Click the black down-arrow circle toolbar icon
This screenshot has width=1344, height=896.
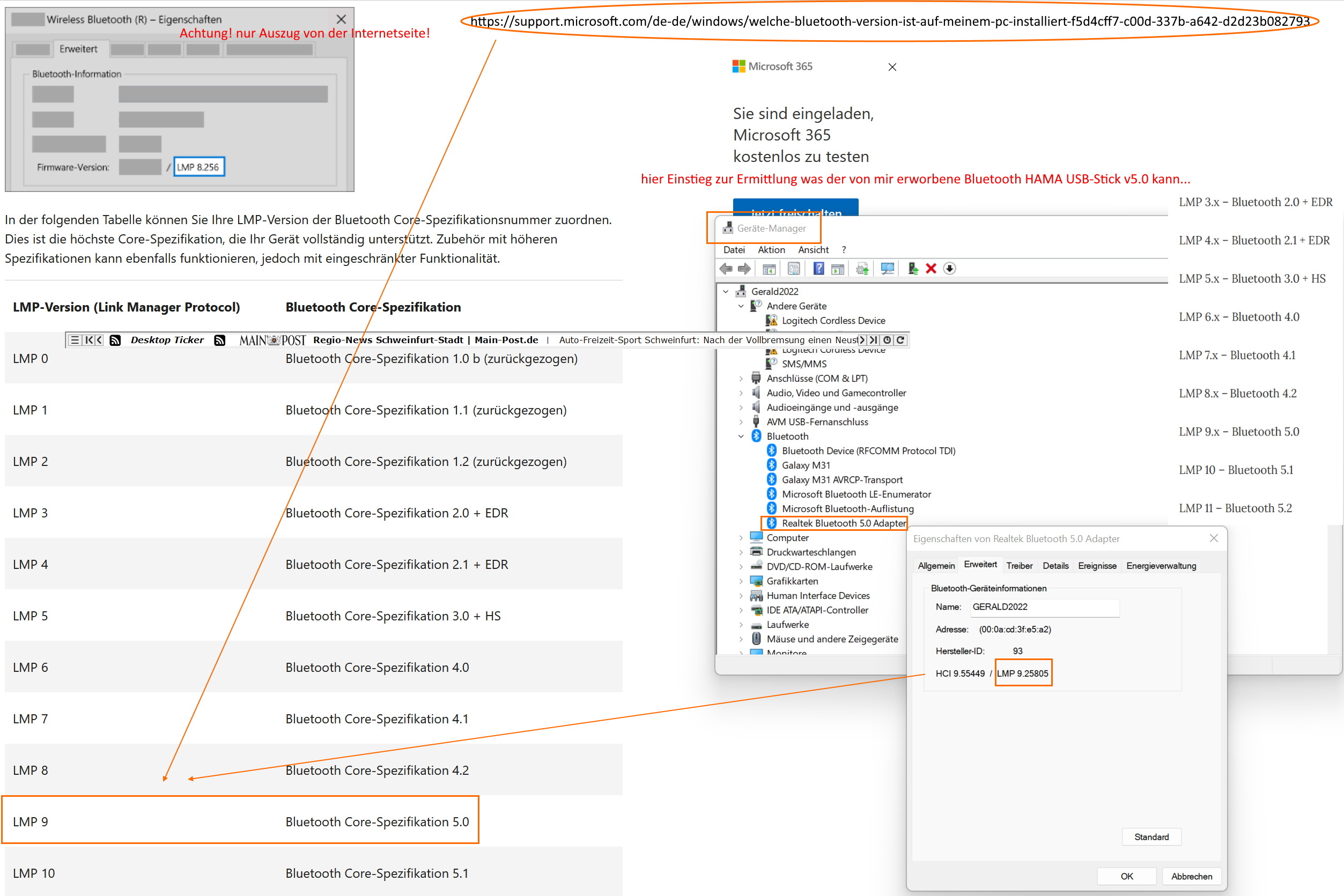click(x=949, y=269)
